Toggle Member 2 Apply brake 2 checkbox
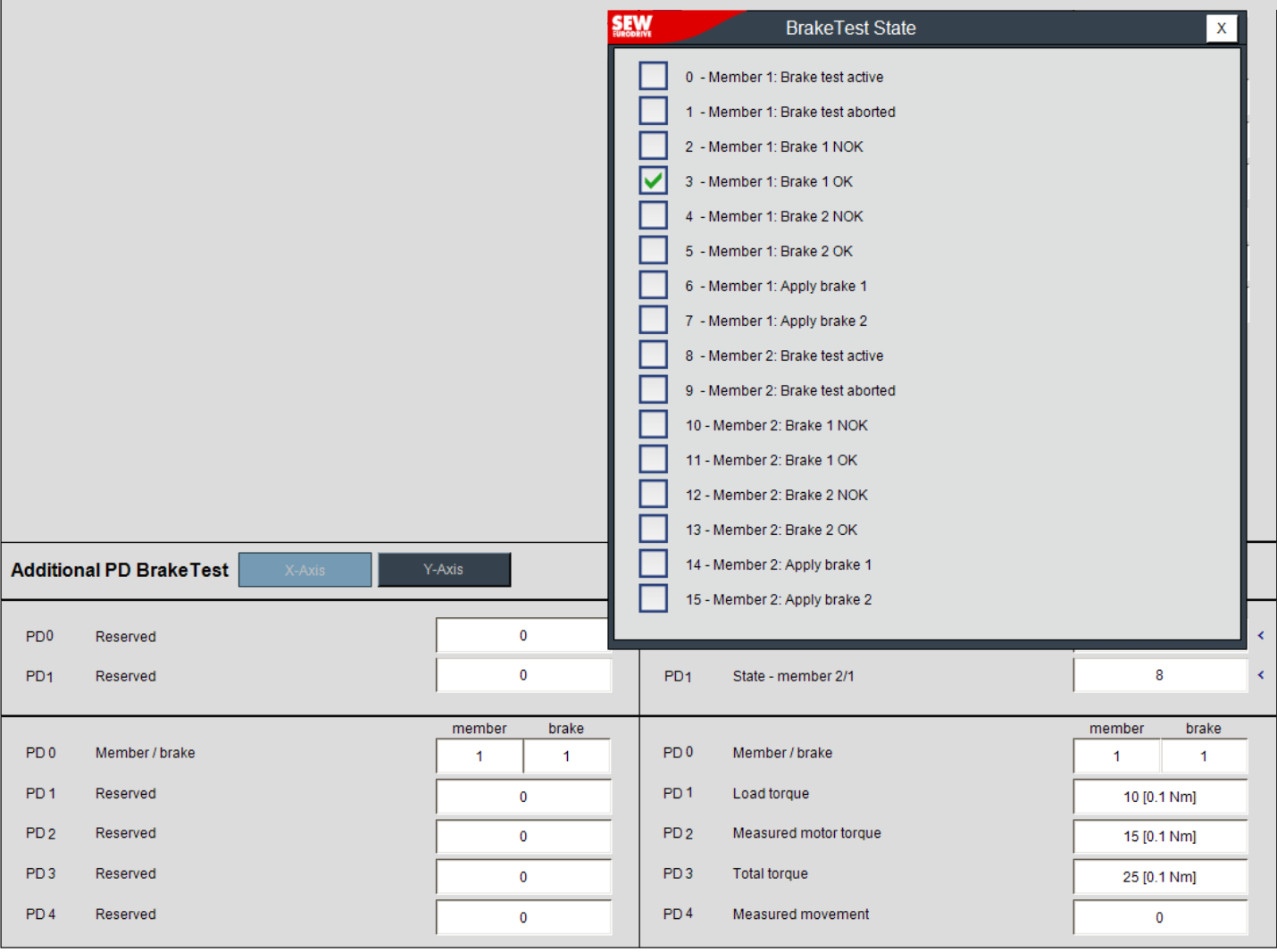Image resolution: width=1277 pixels, height=952 pixels. pyautogui.click(x=653, y=598)
